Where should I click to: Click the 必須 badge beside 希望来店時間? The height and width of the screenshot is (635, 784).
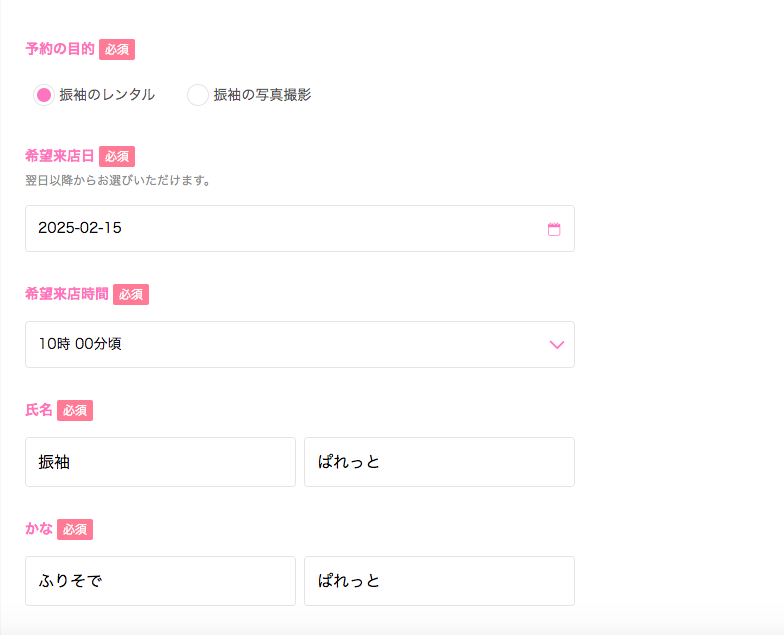pos(131,294)
